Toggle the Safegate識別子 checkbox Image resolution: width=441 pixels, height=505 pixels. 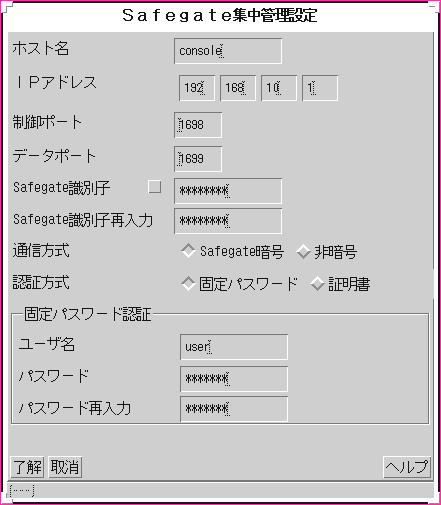point(155,187)
